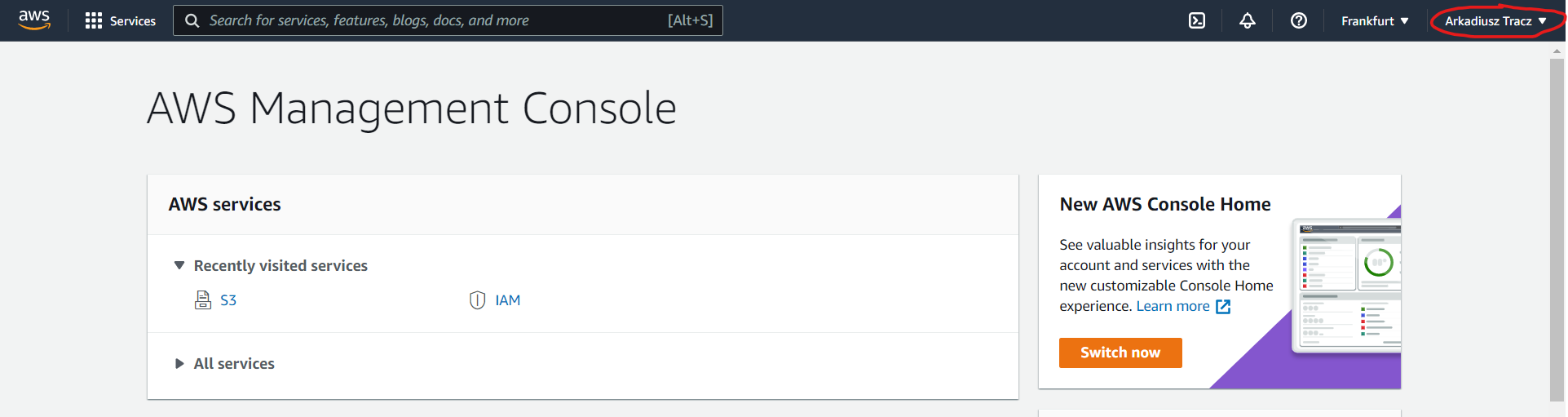Screen dimensions: 1568x417
Task: Click the Switch now button
Action: coord(1120,353)
